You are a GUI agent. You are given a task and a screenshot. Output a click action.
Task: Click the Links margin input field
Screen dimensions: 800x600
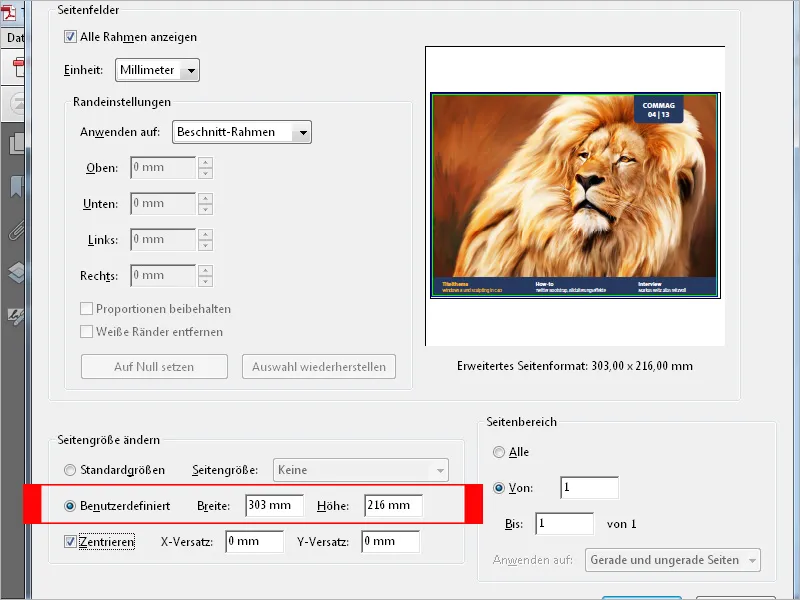[x=163, y=240]
